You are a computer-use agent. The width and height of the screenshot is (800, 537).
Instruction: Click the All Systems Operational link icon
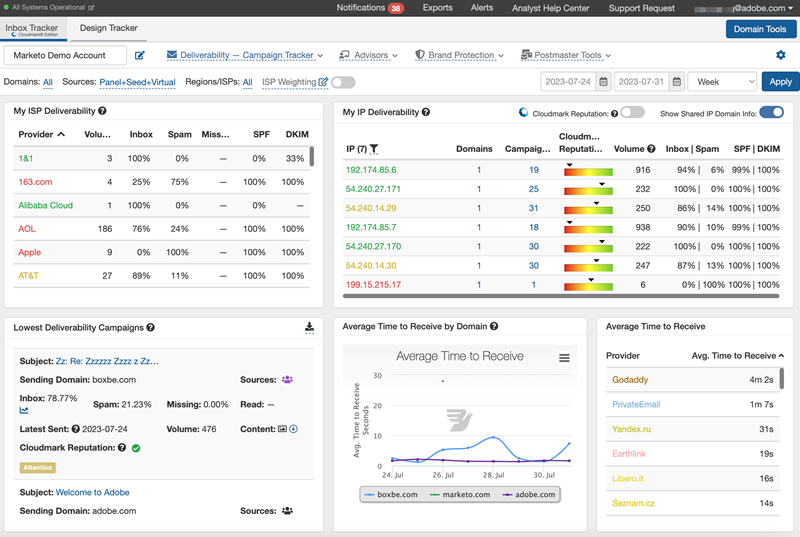(91, 8)
